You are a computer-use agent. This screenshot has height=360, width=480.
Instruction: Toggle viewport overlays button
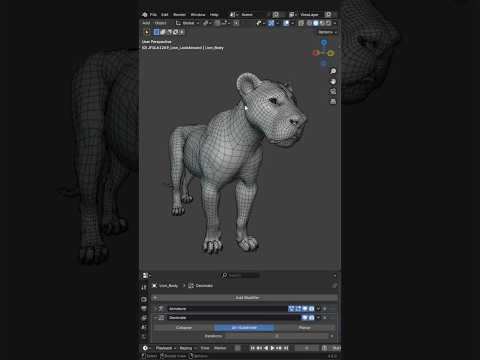click(x=286, y=23)
